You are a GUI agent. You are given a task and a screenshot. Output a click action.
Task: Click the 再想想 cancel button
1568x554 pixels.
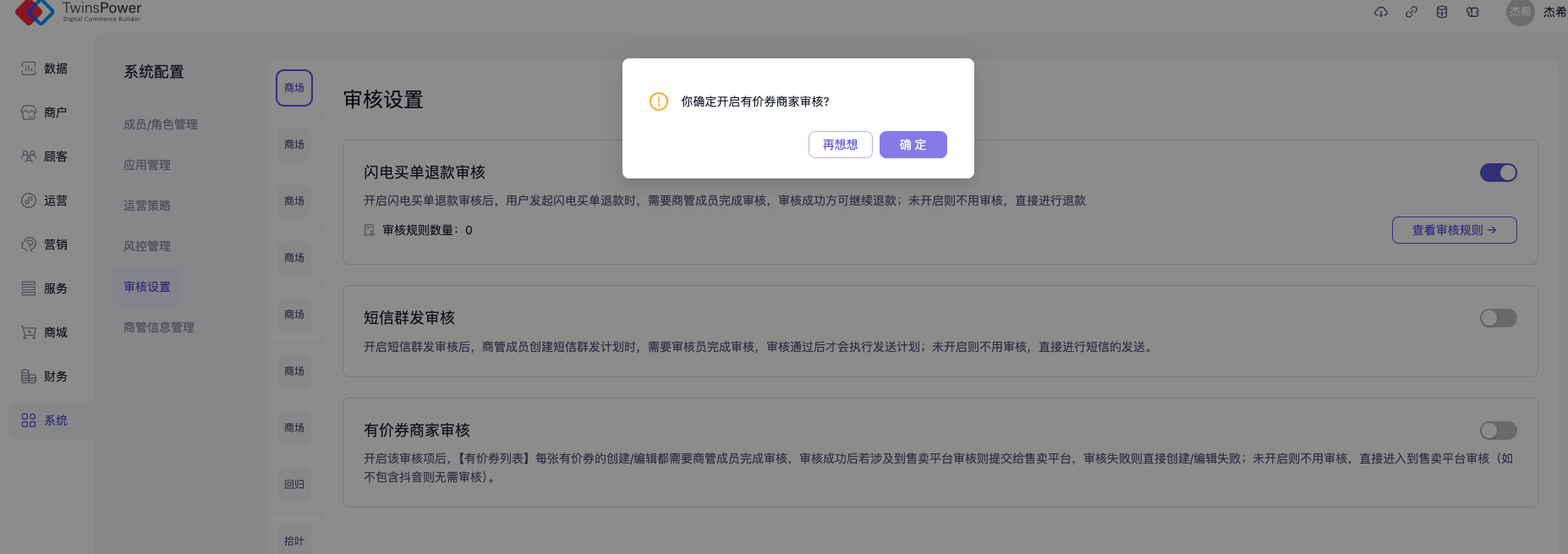(840, 145)
